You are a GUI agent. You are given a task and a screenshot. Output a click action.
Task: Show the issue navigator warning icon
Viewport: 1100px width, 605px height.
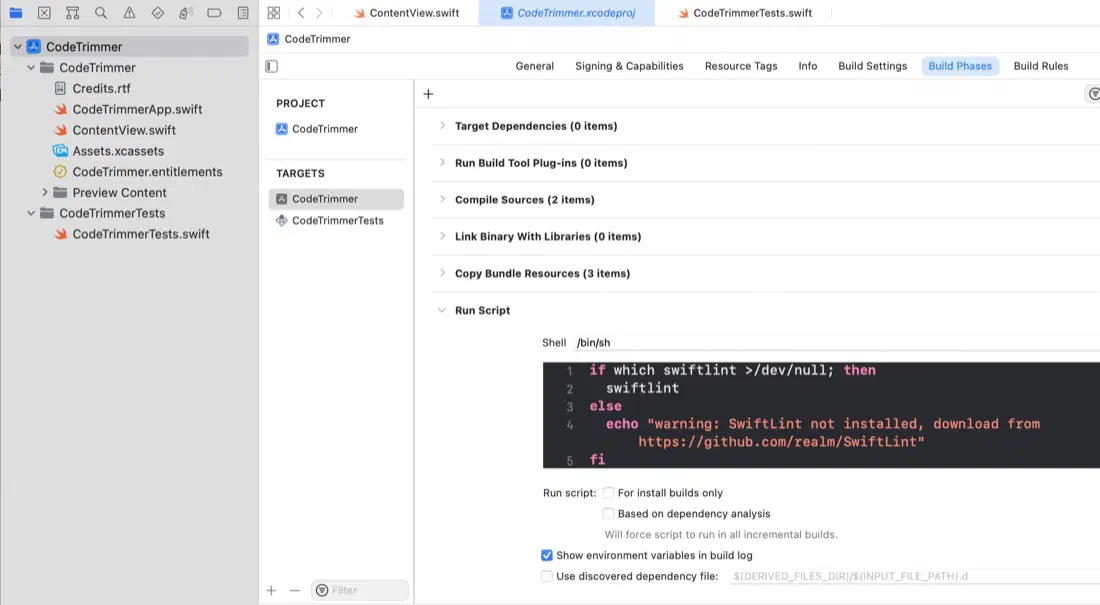(129, 13)
